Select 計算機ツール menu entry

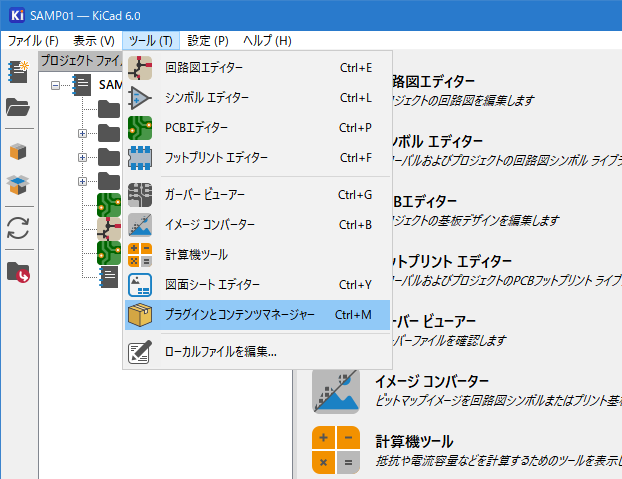(x=257, y=255)
